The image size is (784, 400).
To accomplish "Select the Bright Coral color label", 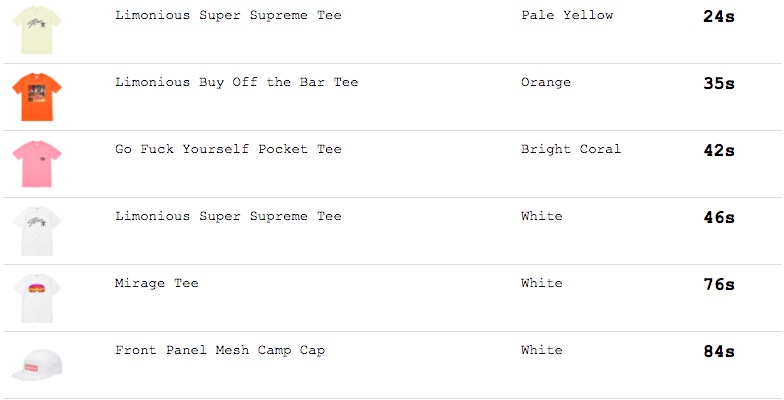I will (x=571, y=149).
